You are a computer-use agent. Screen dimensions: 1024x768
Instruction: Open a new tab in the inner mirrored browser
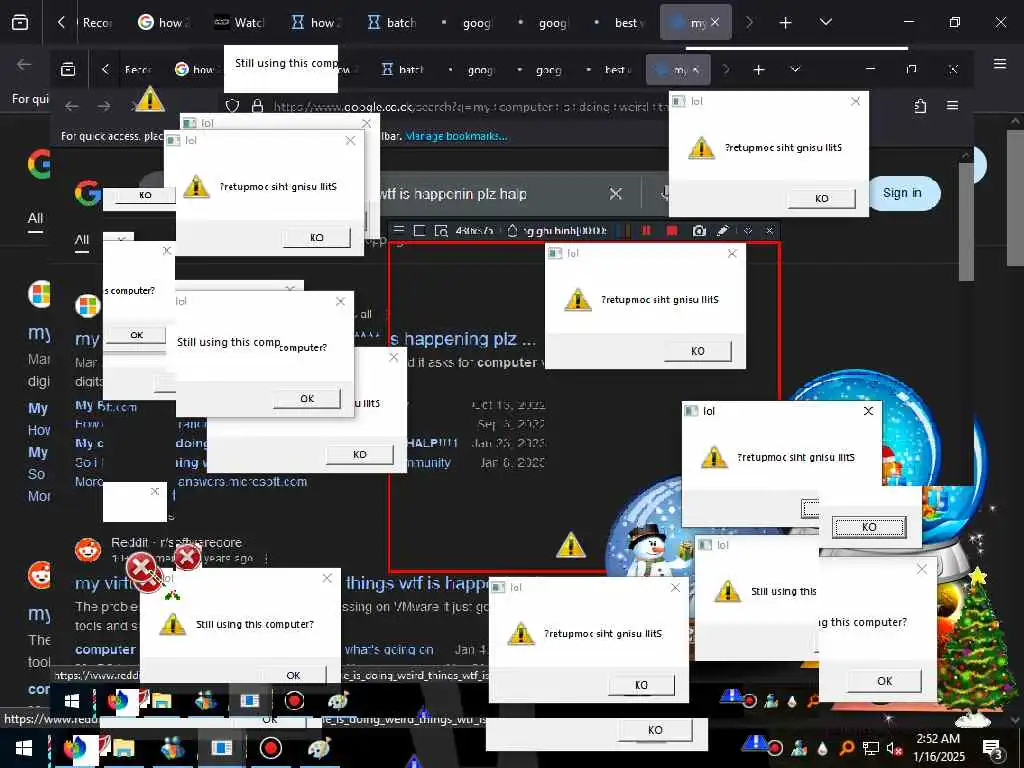click(x=758, y=69)
